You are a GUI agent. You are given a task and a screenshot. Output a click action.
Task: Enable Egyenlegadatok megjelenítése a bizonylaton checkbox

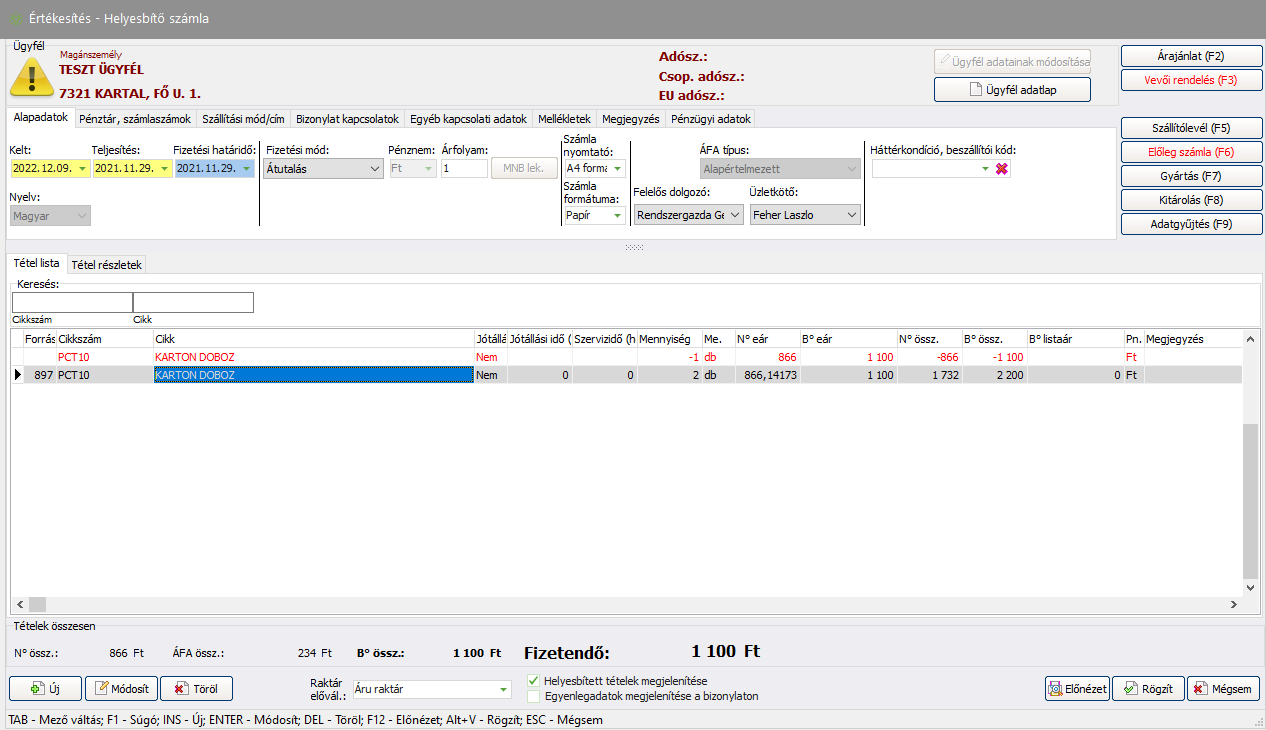[534, 696]
